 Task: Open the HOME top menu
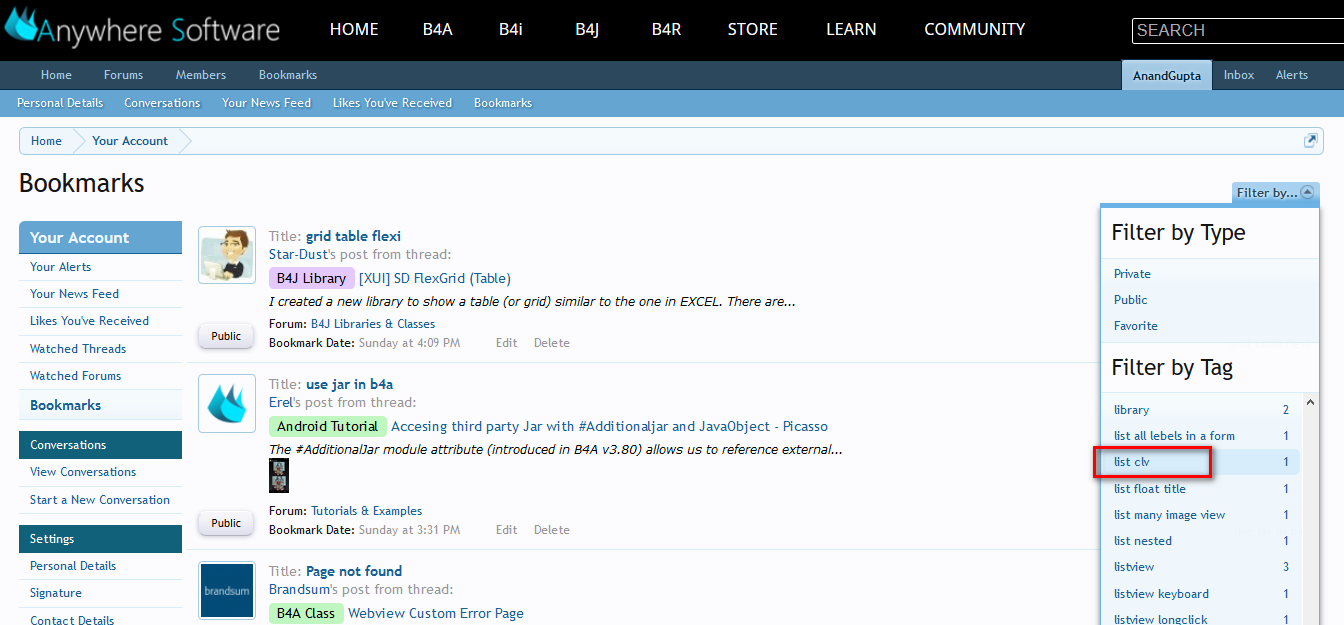pos(354,29)
